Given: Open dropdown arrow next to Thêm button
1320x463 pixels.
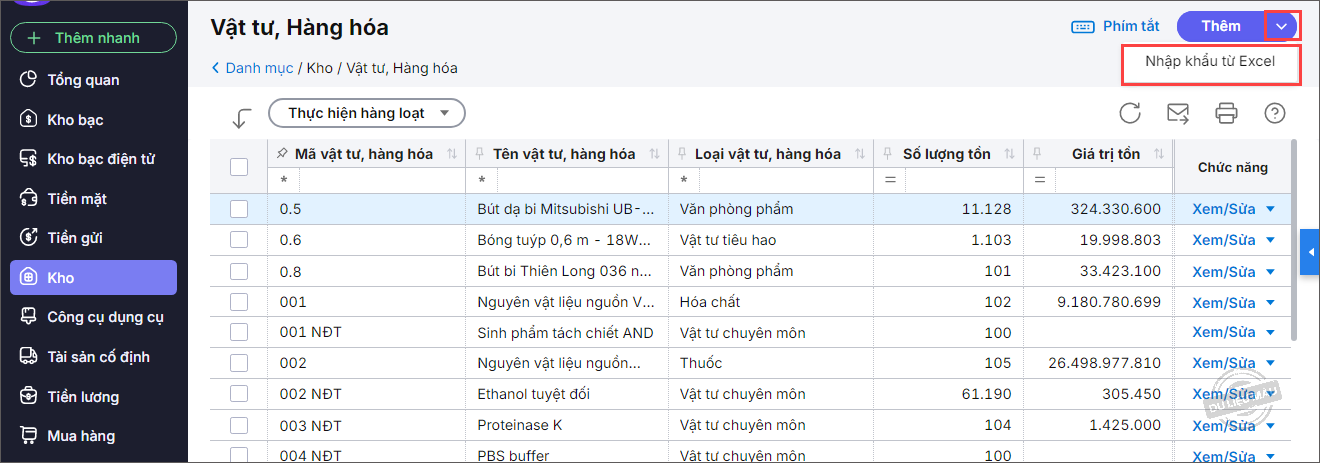Looking at the screenshot, I should pyautogui.click(x=1281, y=26).
